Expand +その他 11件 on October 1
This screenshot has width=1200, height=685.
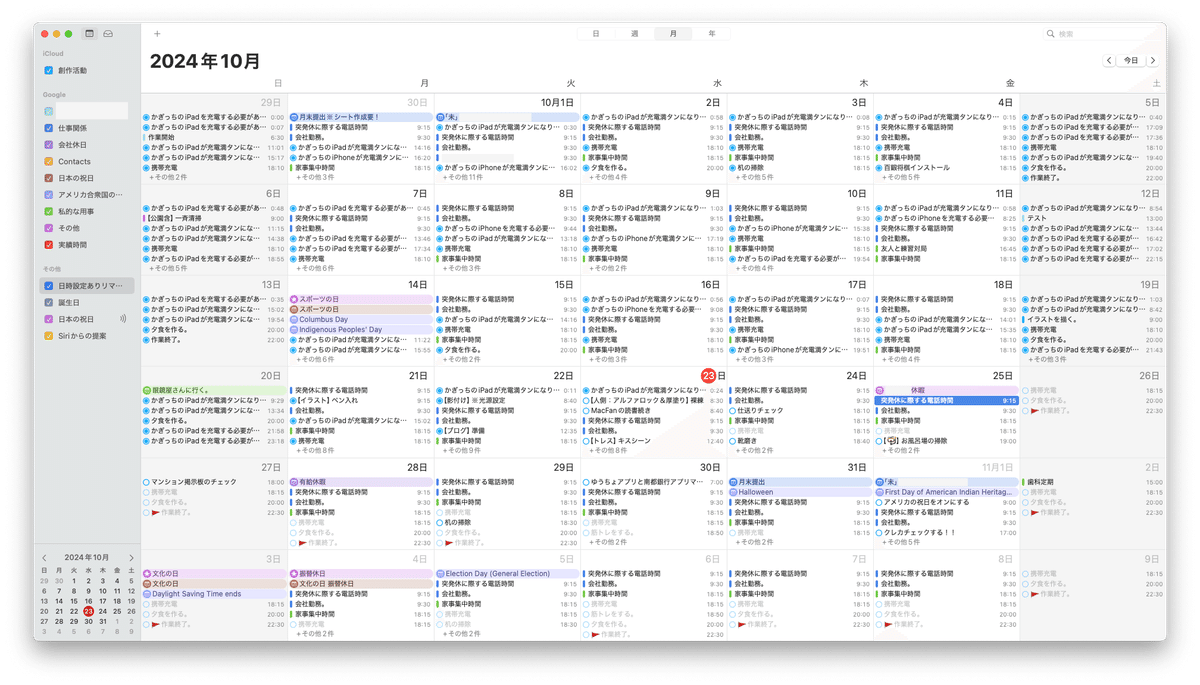[462, 177]
